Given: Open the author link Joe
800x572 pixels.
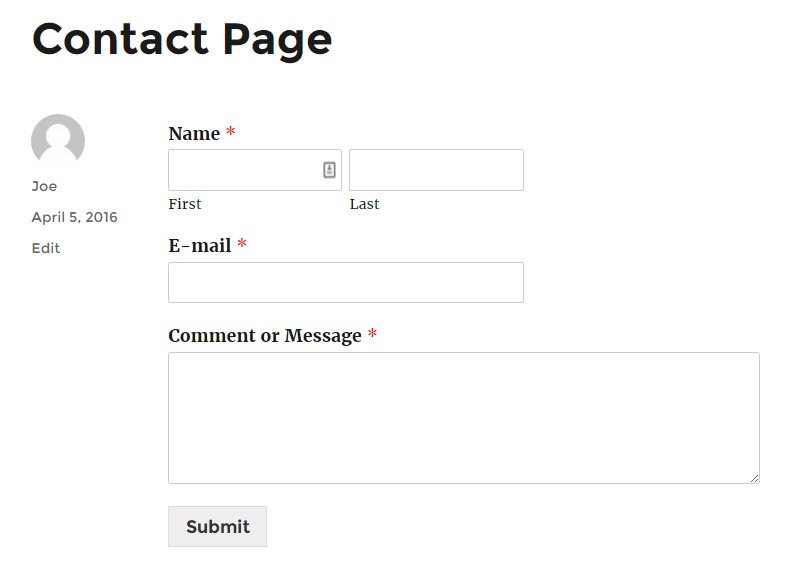Looking at the screenshot, I should click(x=44, y=186).
